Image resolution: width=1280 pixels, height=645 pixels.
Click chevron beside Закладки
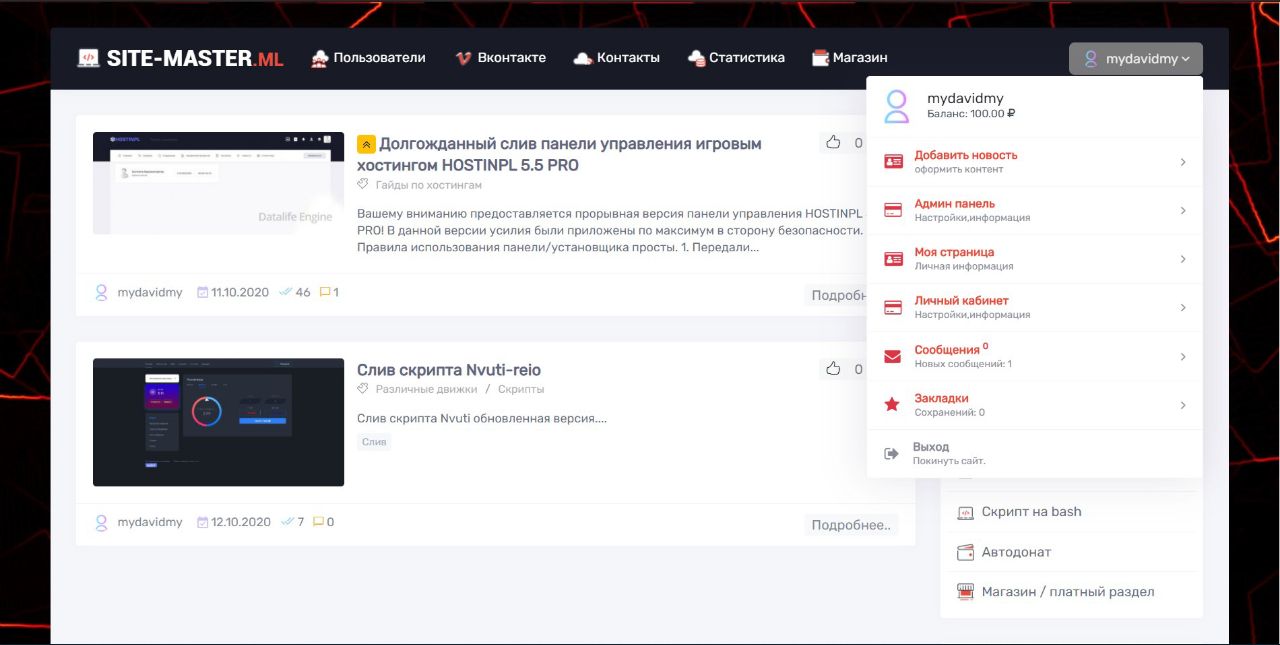1183,405
